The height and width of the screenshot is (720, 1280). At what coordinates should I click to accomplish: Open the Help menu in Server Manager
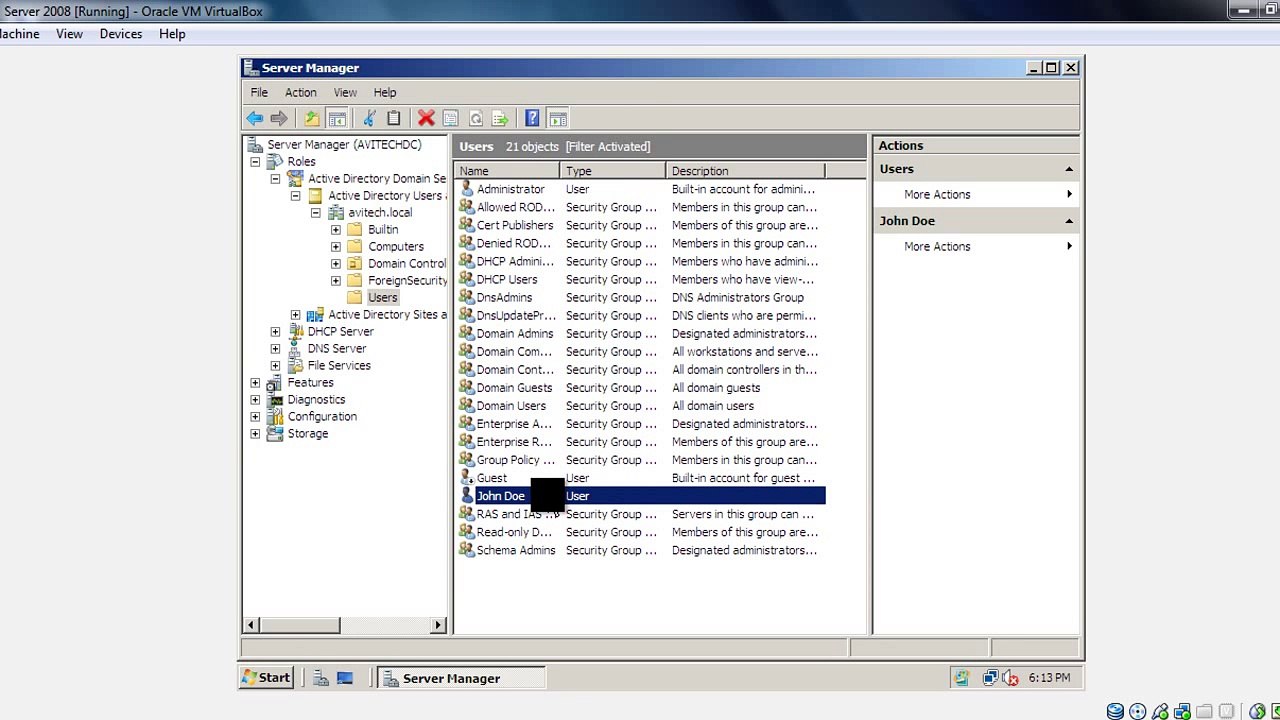tap(385, 92)
